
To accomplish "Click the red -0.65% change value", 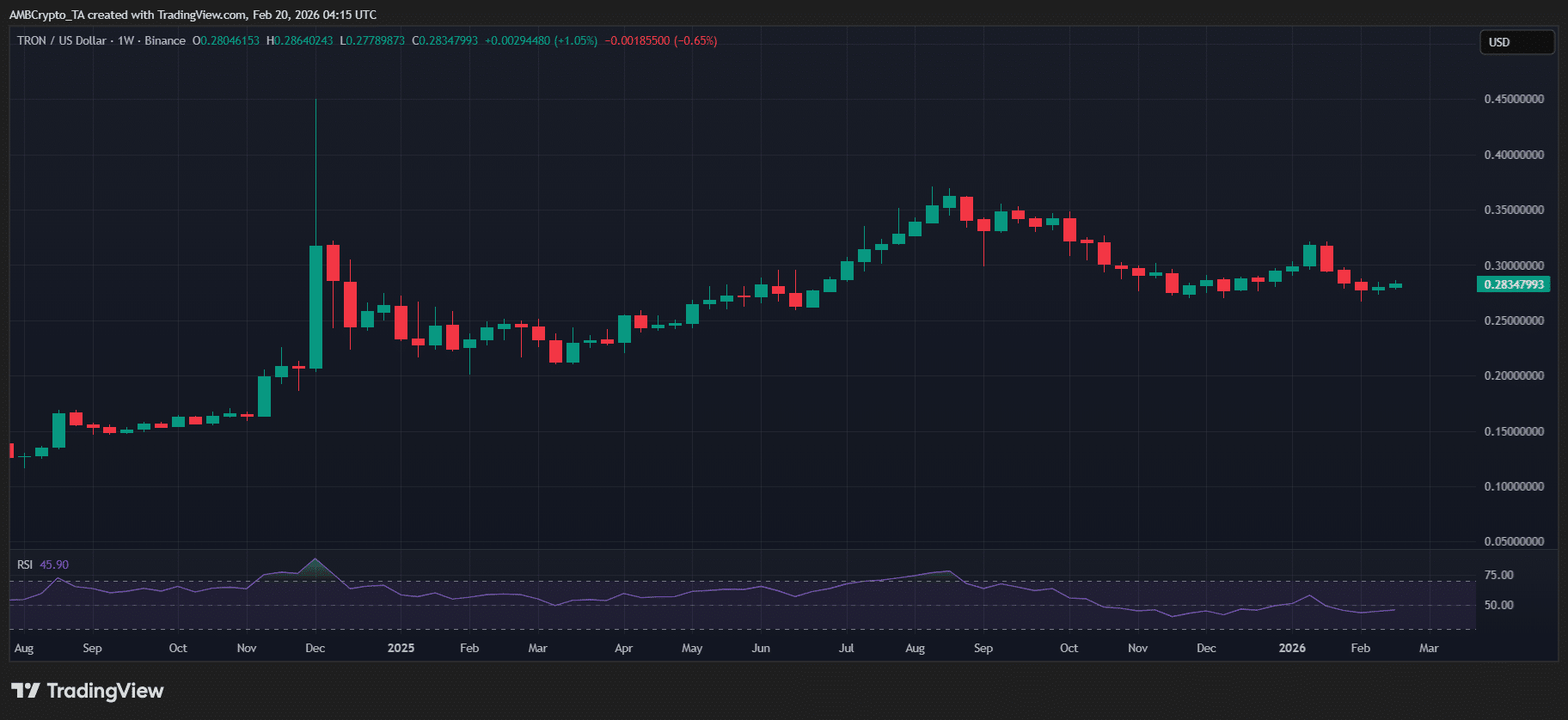I will click(x=695, y=40).
